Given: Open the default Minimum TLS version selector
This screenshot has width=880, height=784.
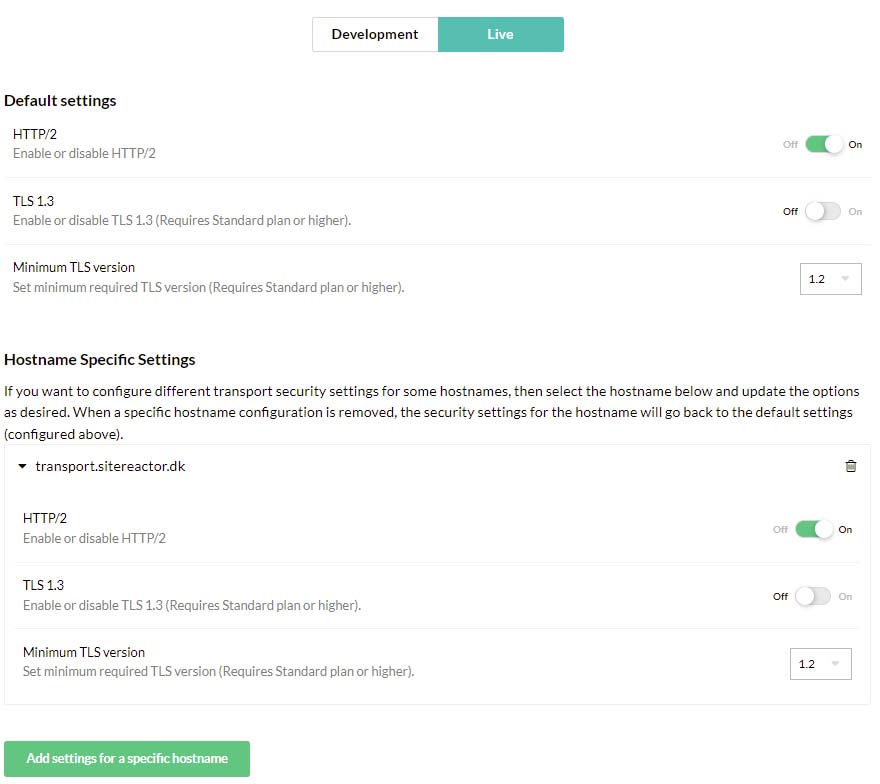Looking at the screenshot, I should pos(830,279).
